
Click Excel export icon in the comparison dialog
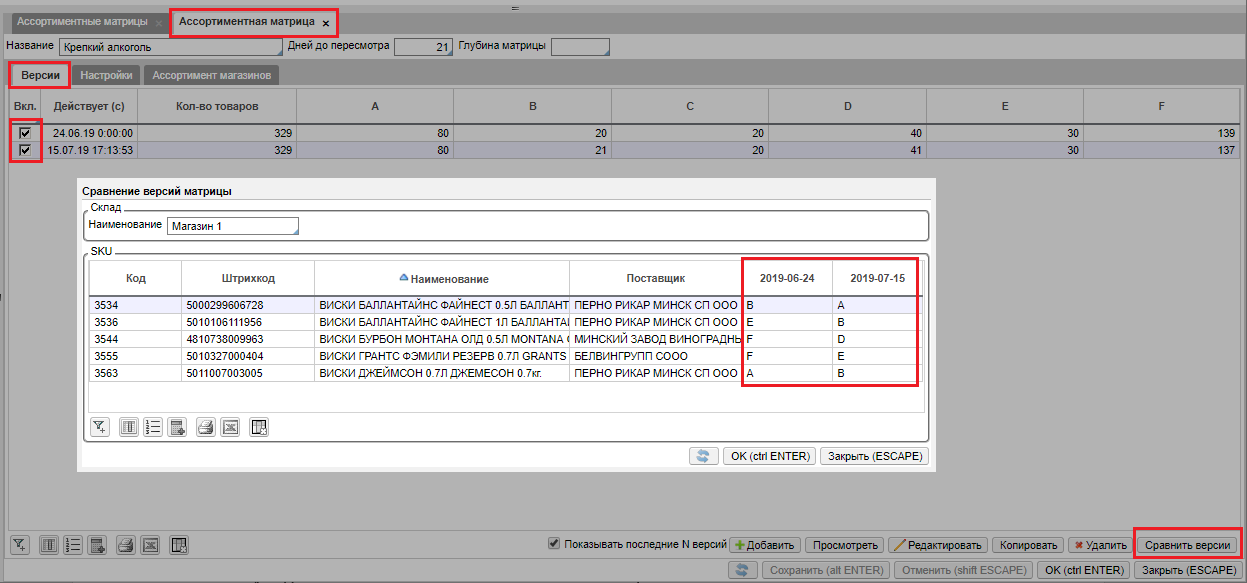point(231,428)
